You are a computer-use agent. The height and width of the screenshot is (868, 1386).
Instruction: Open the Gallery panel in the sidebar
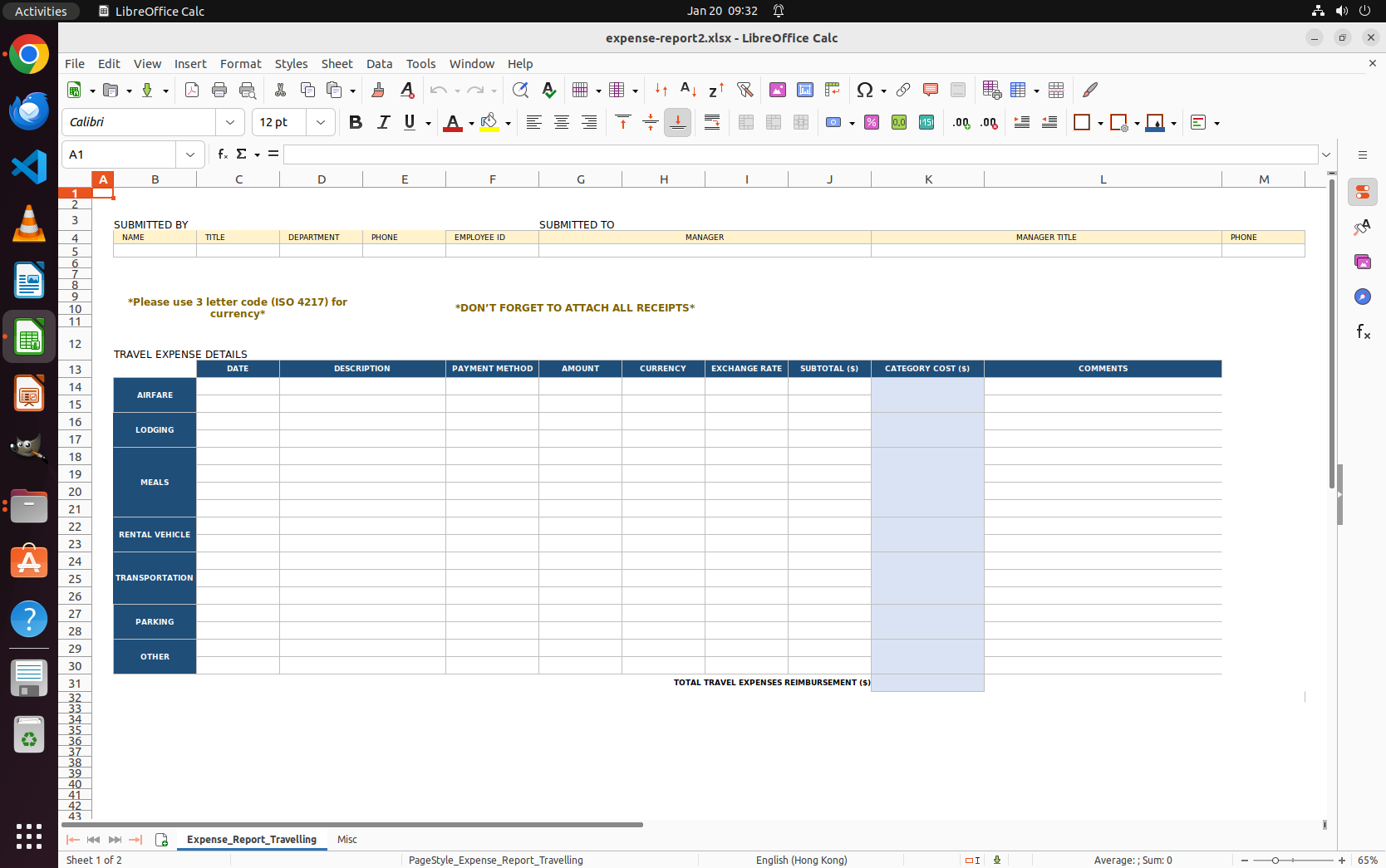[x=1363, y=261]
